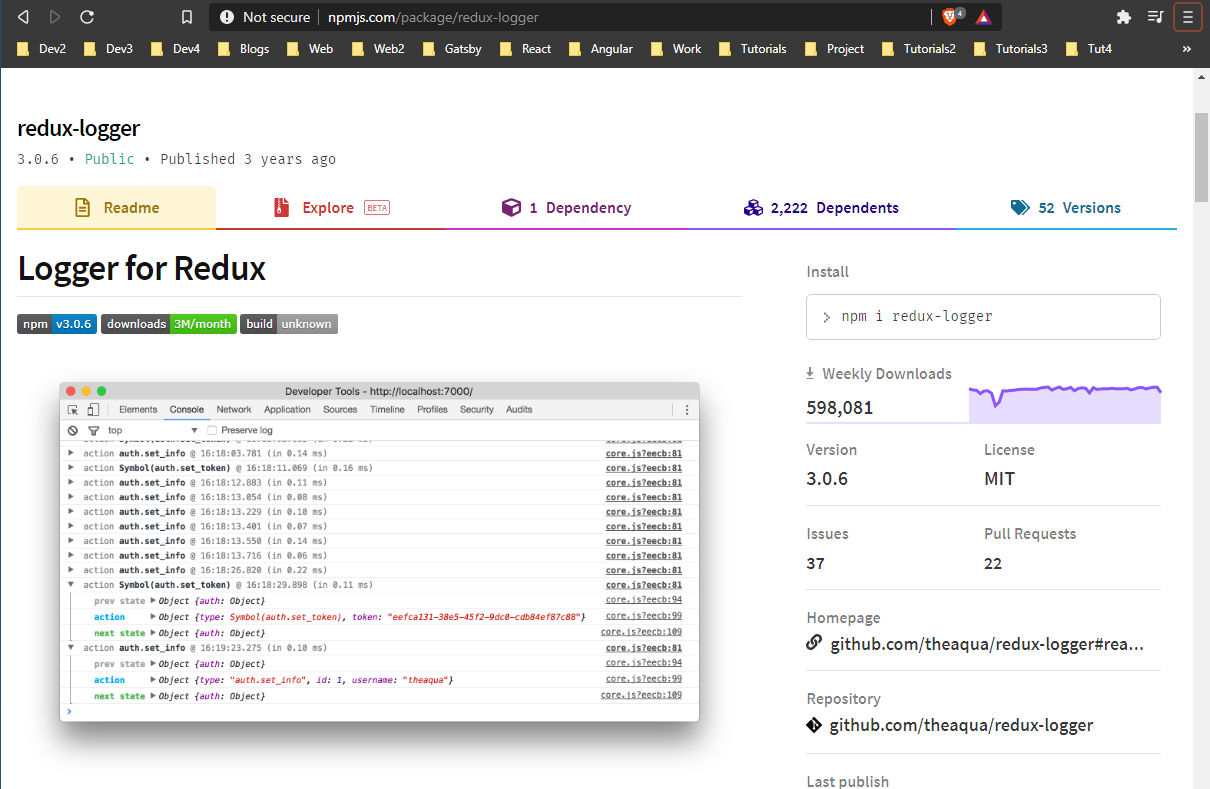Open the Web2 bookmarks folder

(378, 48)
